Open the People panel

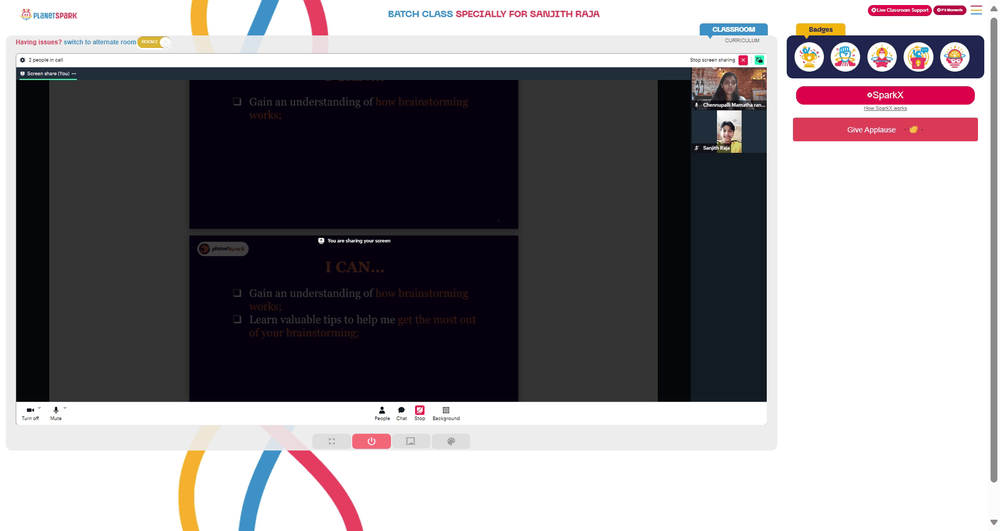pyautogui.click(x=382, y=413)
